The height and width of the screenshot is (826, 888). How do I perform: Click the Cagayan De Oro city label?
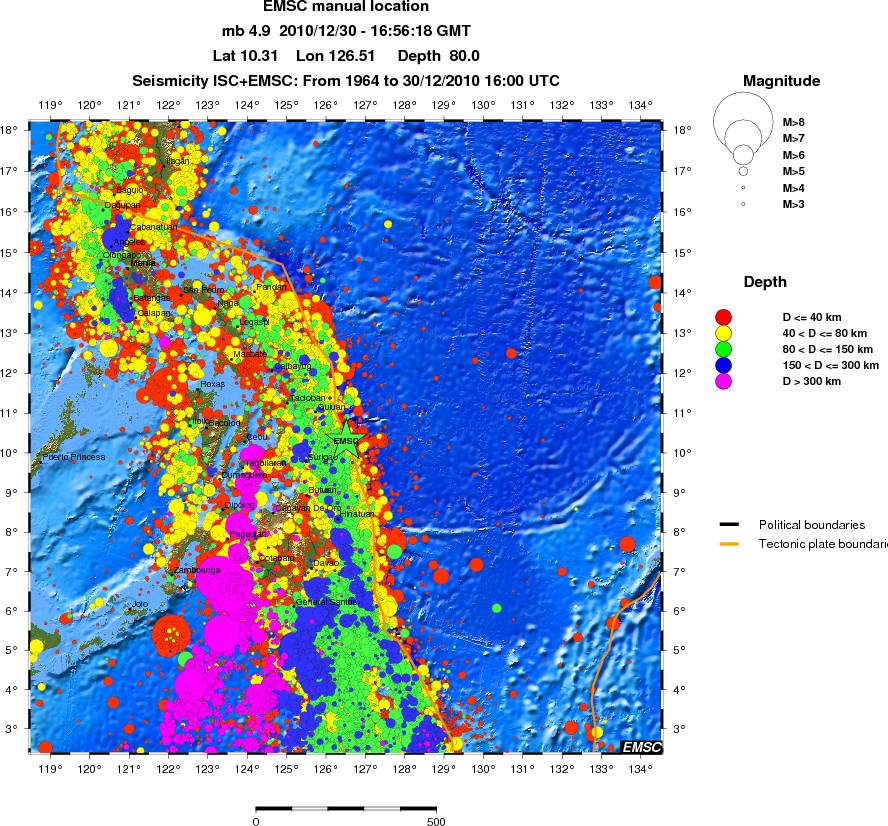pyautogui.click(x=308, y=508)
